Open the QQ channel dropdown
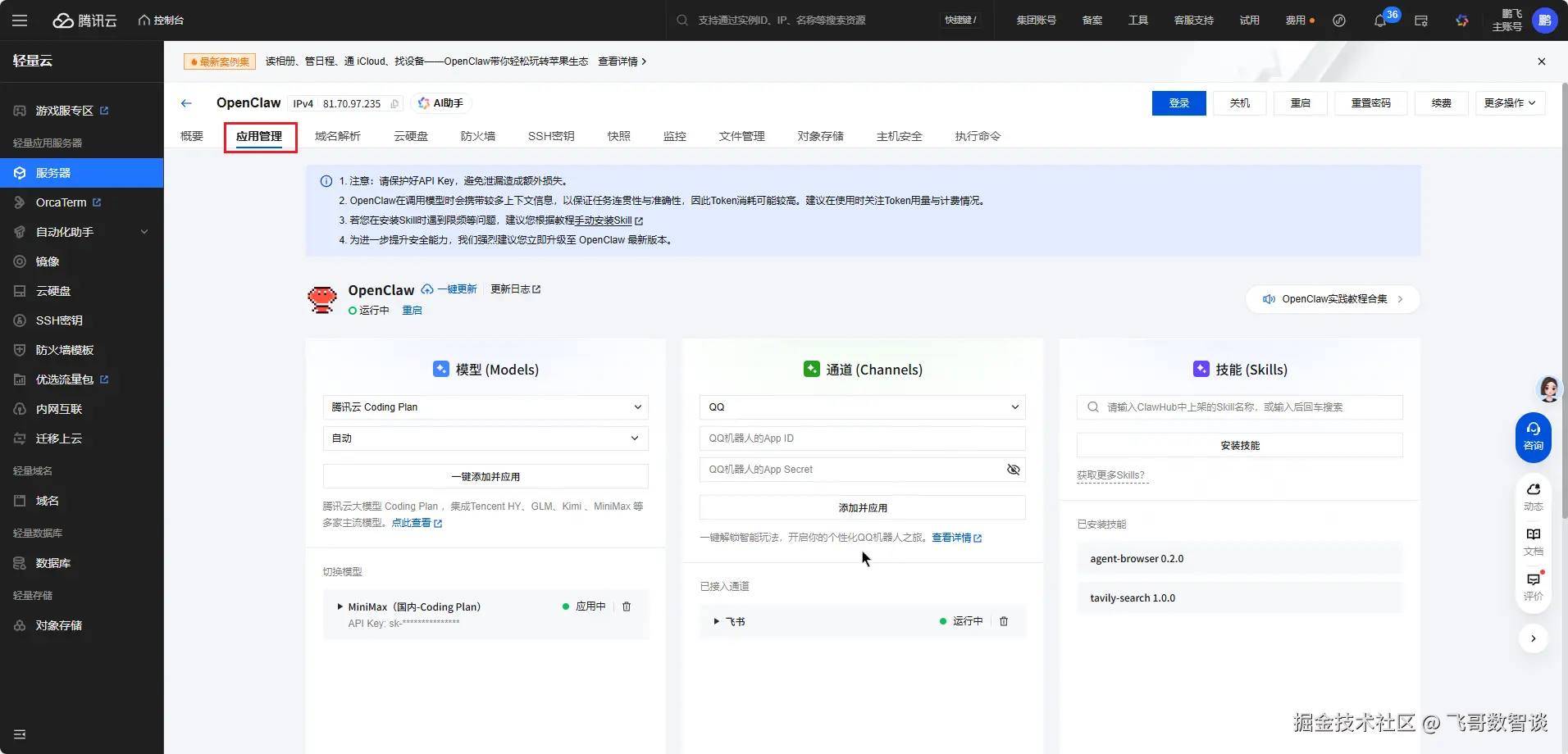1568x754 pixels. pos(863,407)
